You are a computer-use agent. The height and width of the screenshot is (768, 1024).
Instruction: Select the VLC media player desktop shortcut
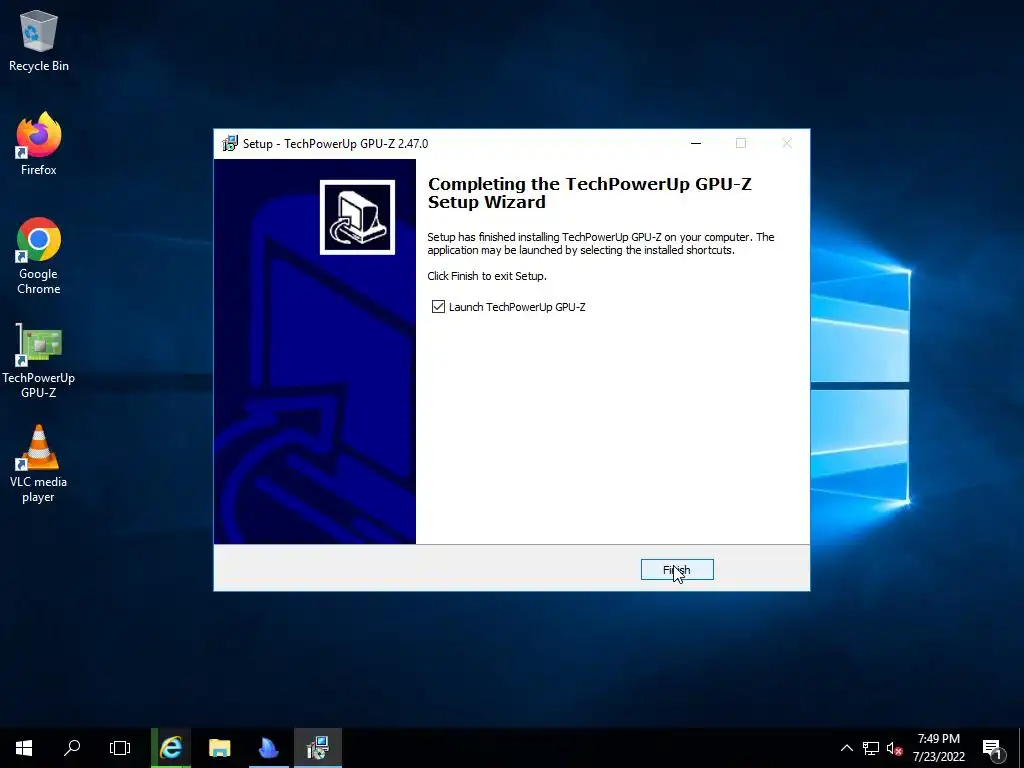[39, 464]
